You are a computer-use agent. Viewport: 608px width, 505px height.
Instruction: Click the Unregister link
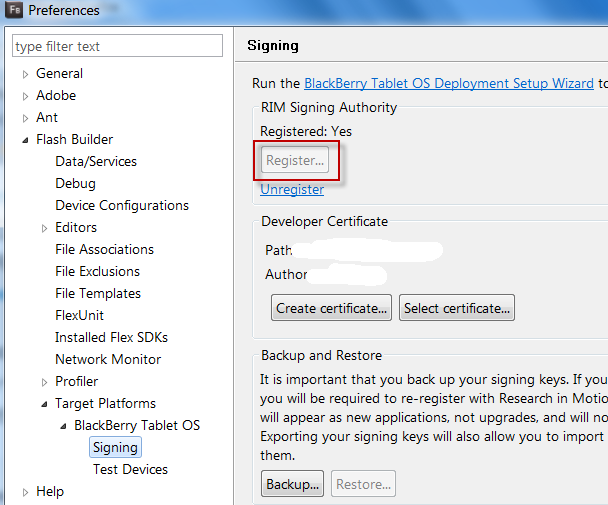coord(292,189)
